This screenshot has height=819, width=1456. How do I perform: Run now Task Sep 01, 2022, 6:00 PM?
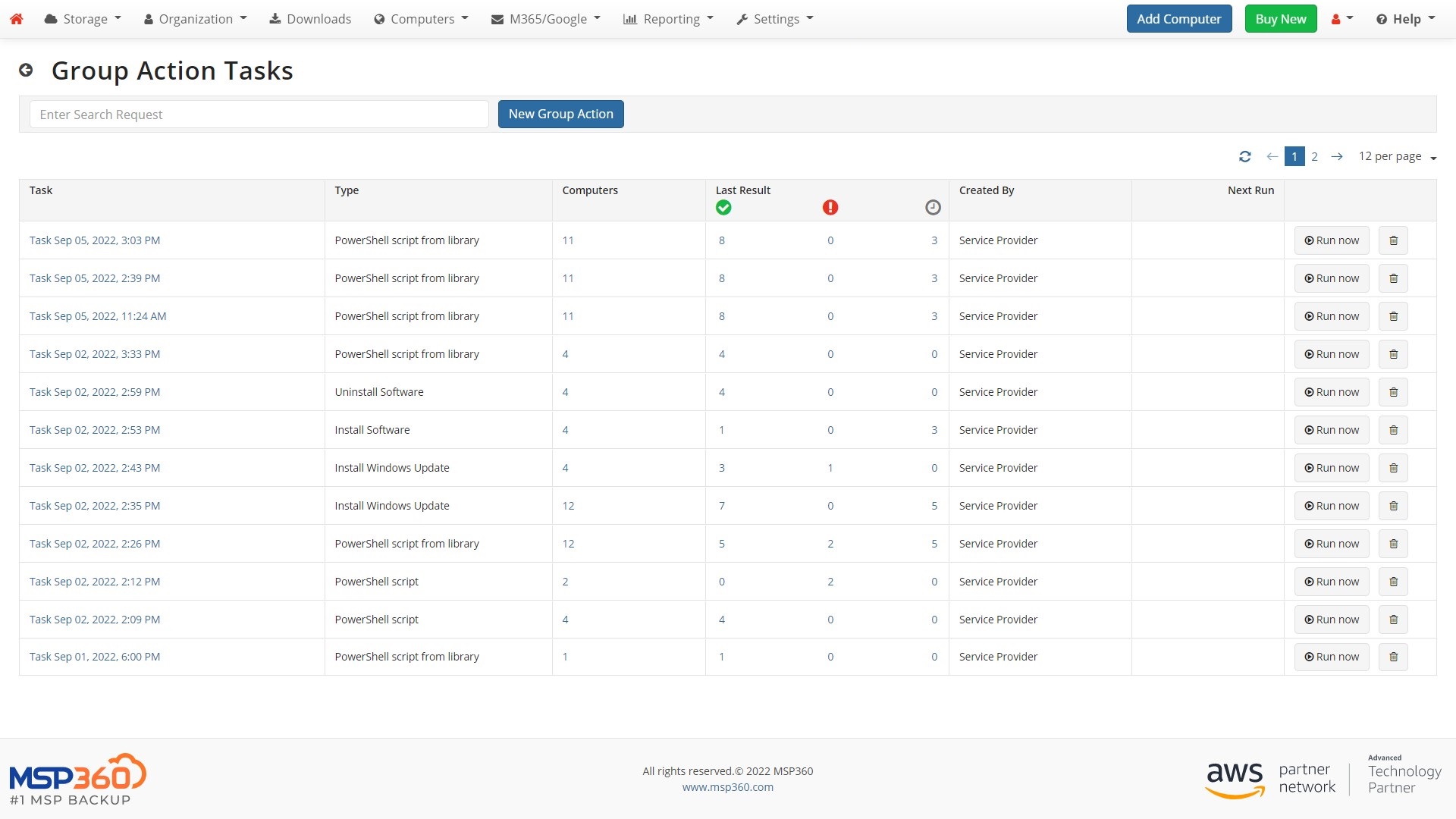tap(1332, 657)
